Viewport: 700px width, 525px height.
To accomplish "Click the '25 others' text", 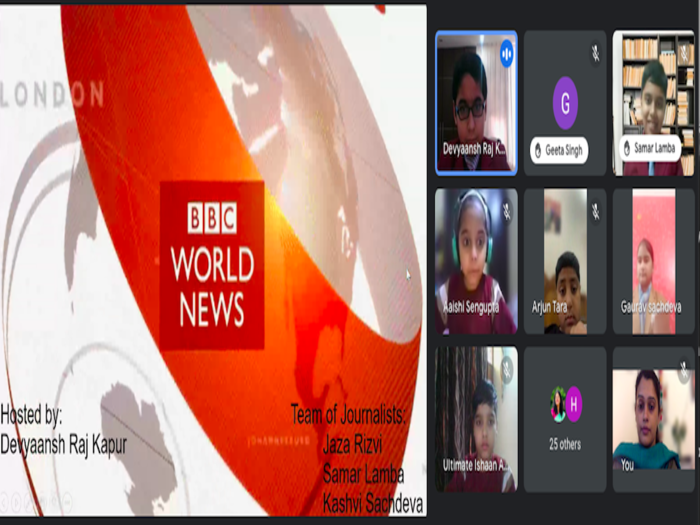I will click(x=565, y=444).
